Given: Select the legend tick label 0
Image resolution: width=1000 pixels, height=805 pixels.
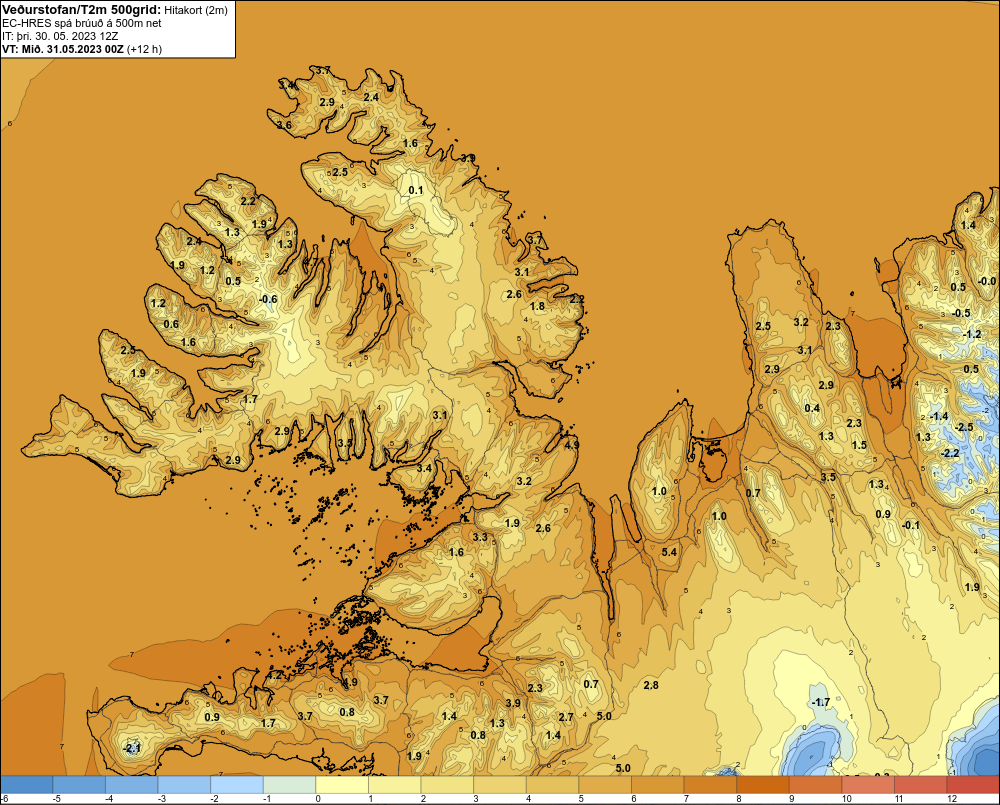Looking at the screenshot, I should tap(318, 799).
